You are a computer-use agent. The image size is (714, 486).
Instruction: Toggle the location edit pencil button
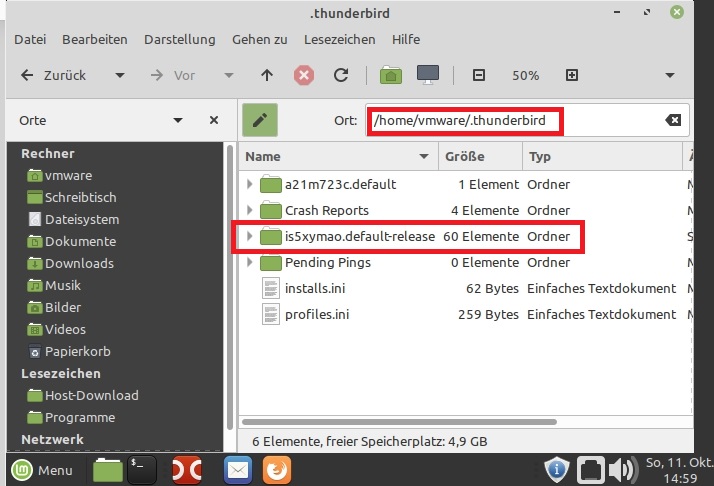point(260,120)
